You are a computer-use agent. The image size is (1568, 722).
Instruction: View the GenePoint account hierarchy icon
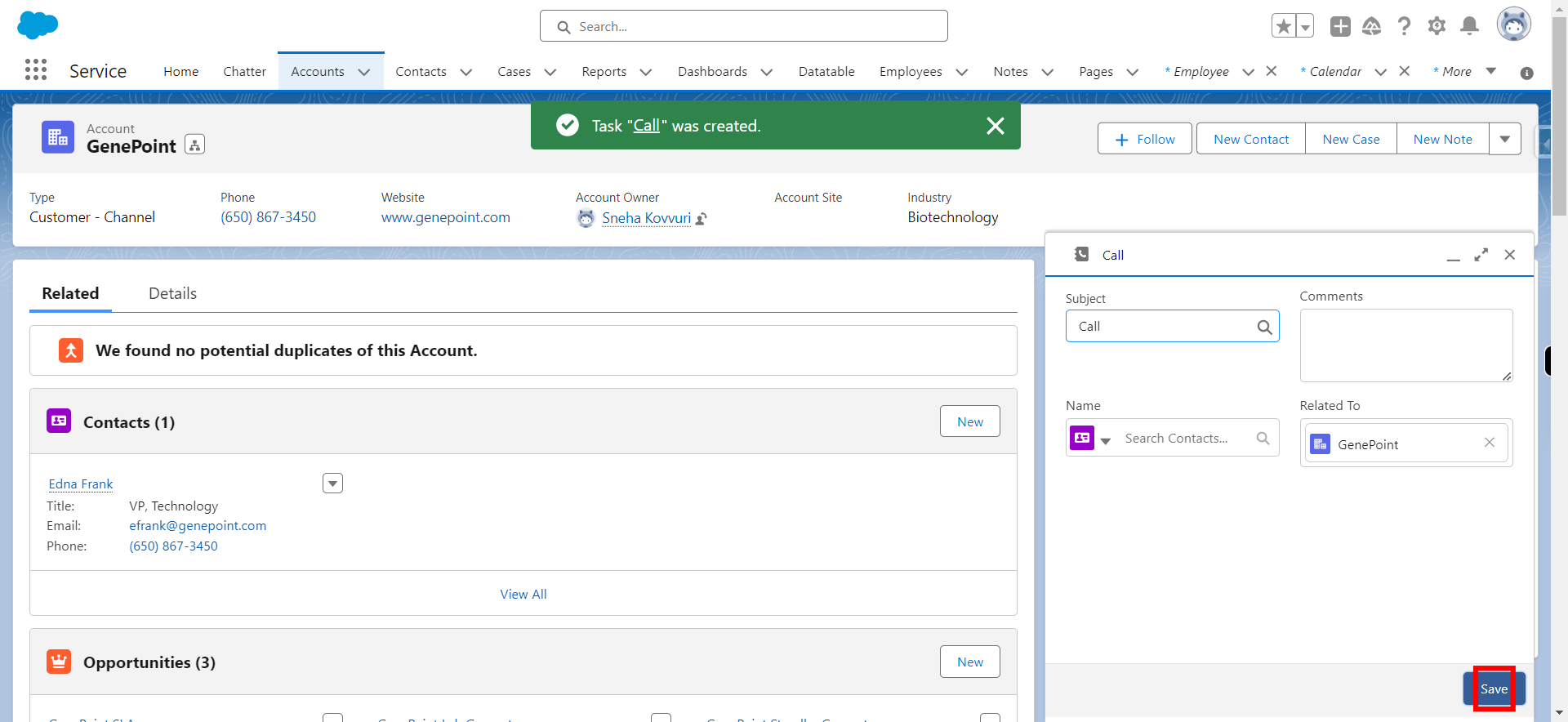(x=194, y=145)
